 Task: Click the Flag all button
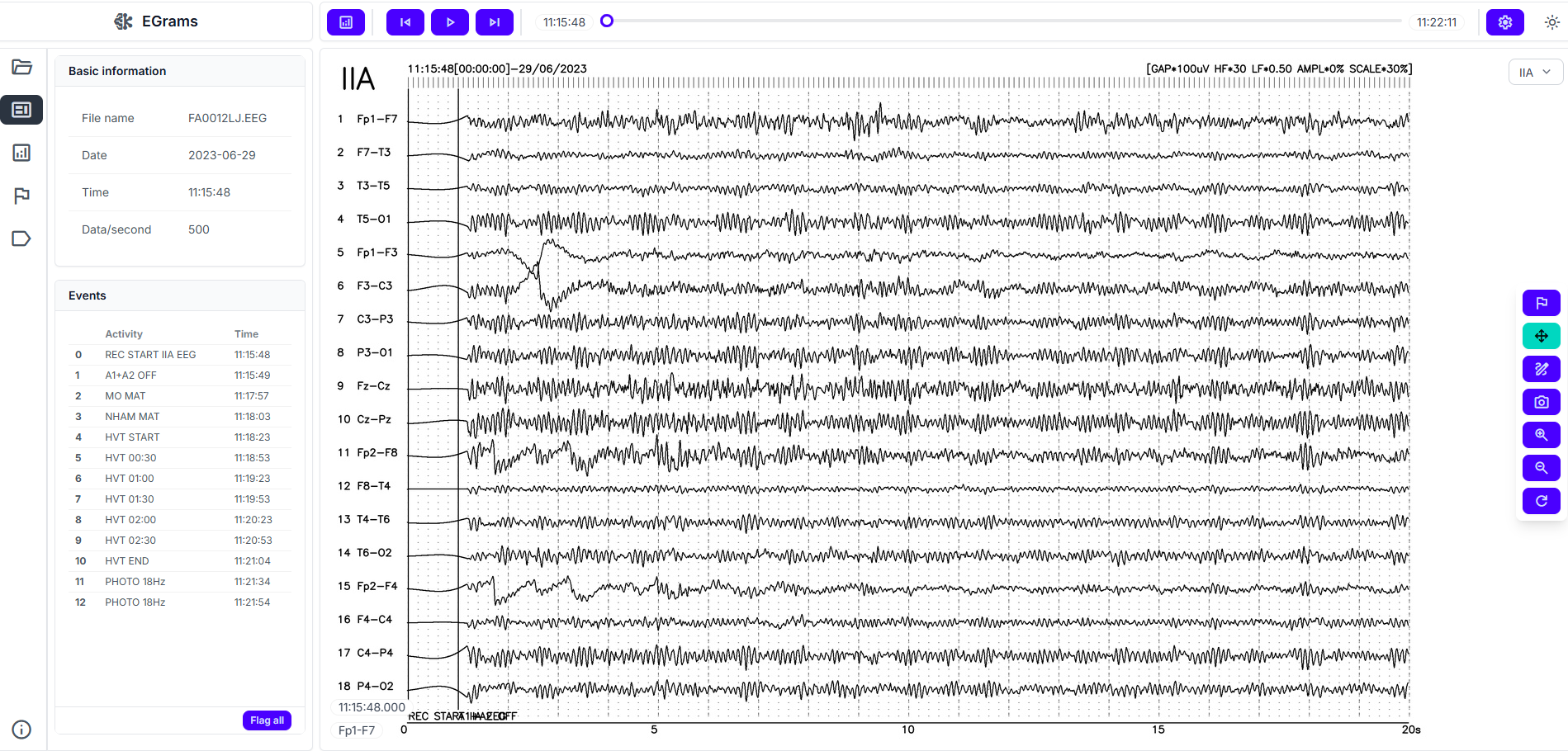pos(267,720)
